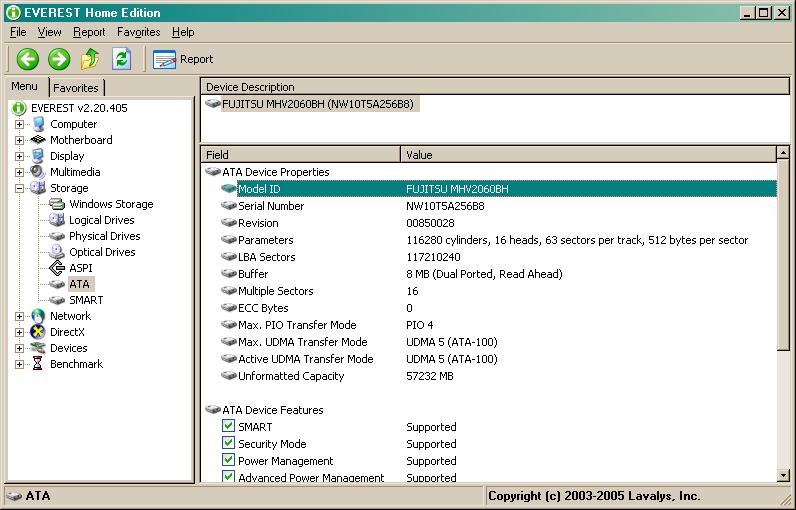The height and width of the screenshot is (510, 796).
Task: Click the Device Description header
Action: (x=495, y=87)
